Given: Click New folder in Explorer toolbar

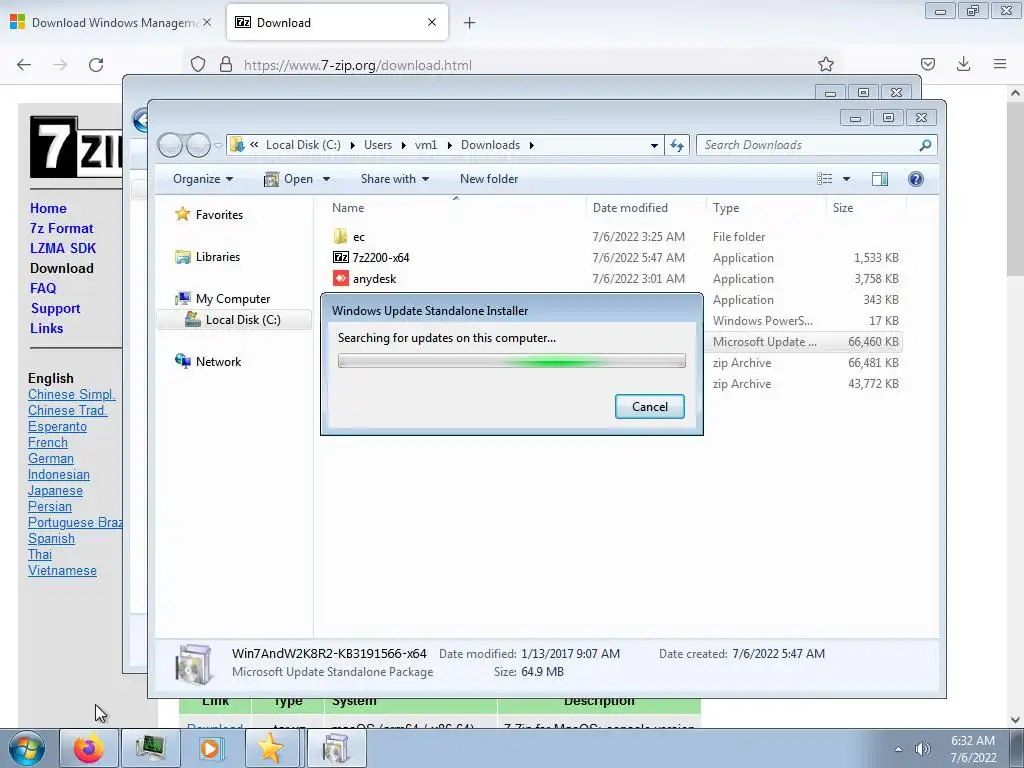Looking at the screenshot, I should pos(488,179).
